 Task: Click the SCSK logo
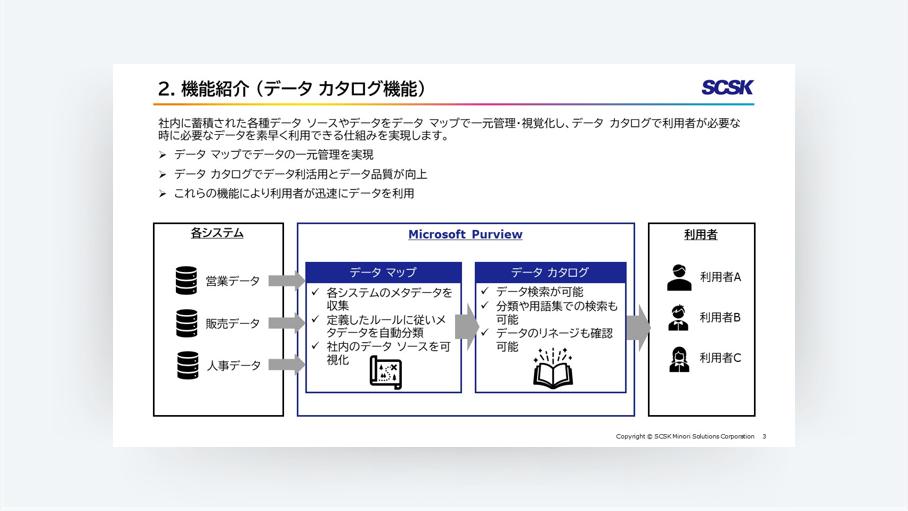727,87
